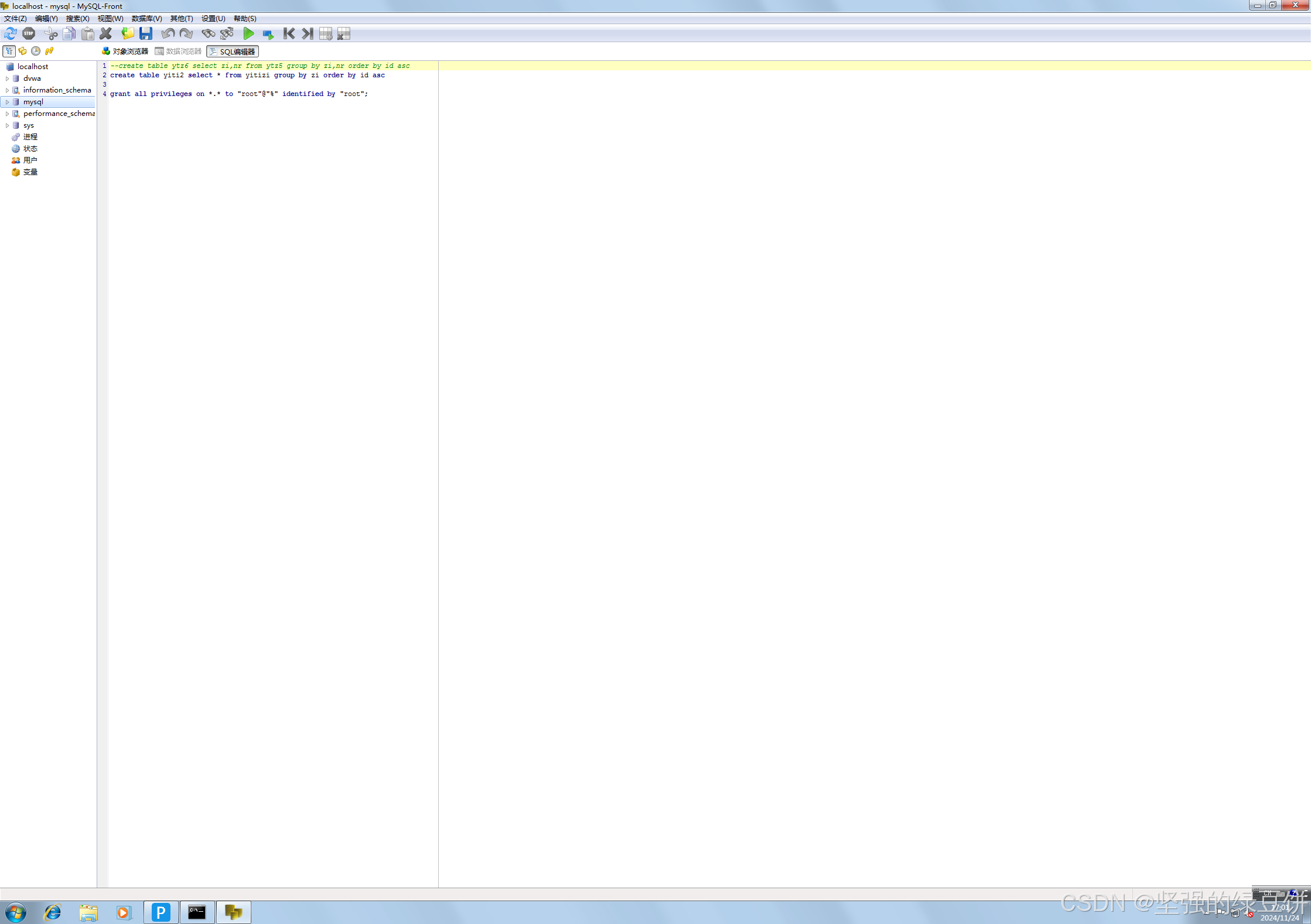Click the Run selection icon
The width and height of the screenshot is (1311, 924).
pyautogui.click(x=268, y=35)
